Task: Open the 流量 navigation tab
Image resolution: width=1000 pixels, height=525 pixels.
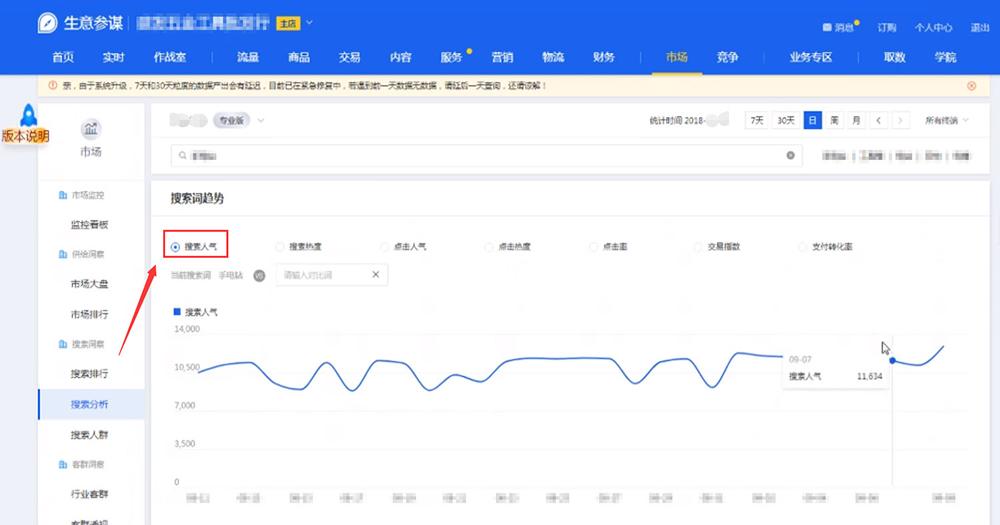Action: coord(248,57)
